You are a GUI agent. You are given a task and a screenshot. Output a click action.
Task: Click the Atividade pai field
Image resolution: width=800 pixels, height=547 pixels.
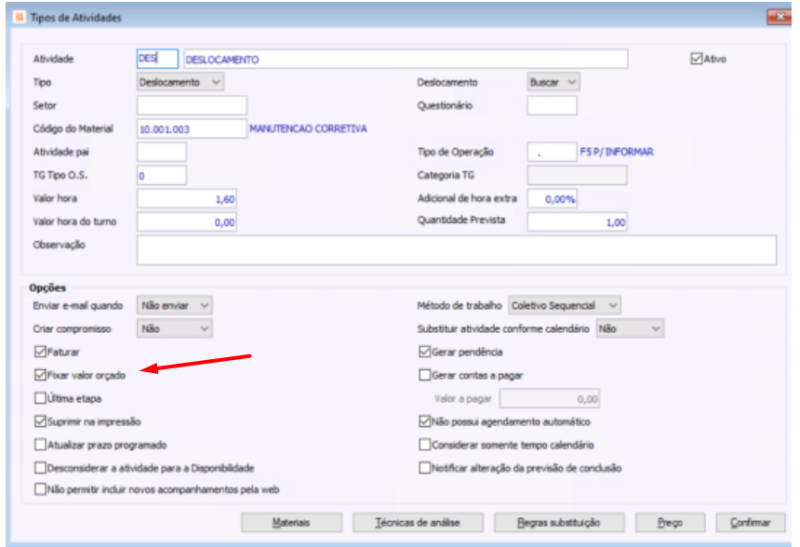[162, 152]
